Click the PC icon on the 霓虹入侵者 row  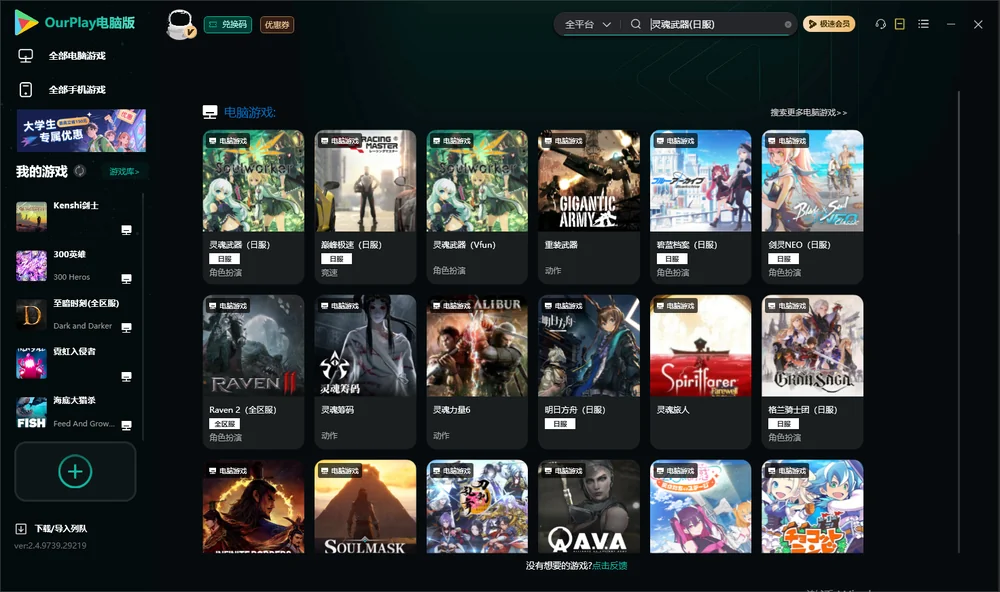(126, 376)
